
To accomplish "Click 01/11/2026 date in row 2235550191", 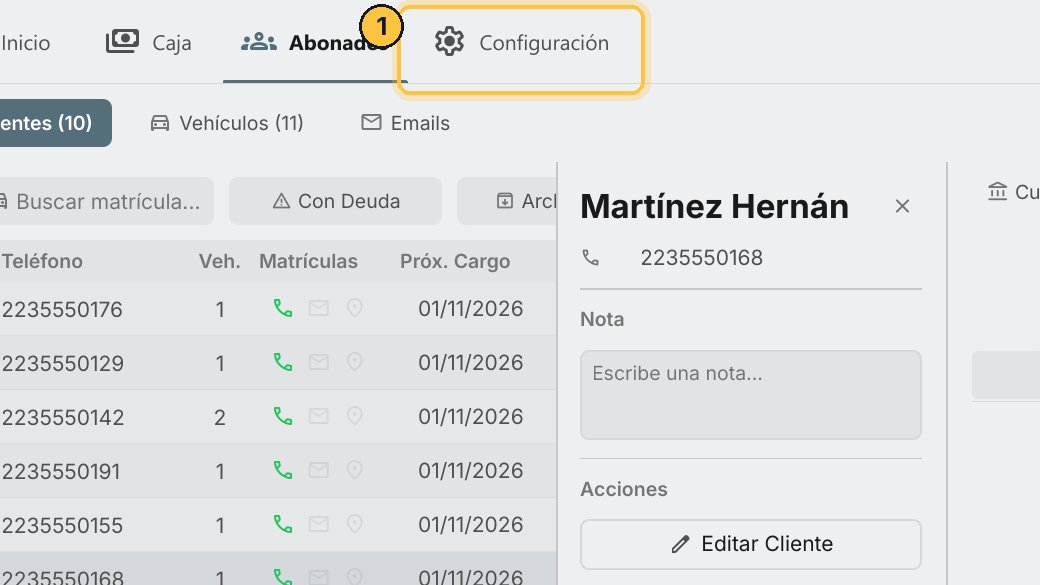I will coord(470,471).
